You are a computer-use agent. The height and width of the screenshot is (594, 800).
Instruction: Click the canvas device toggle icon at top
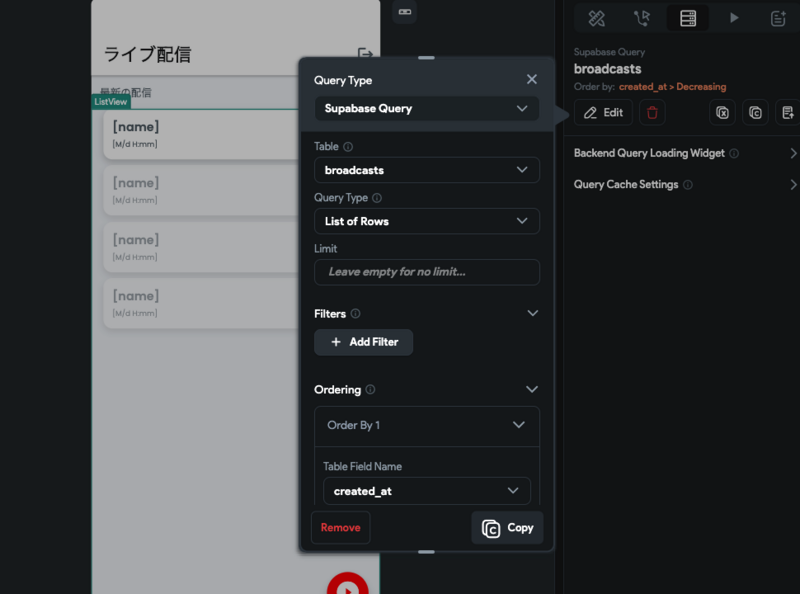point(405,12)
